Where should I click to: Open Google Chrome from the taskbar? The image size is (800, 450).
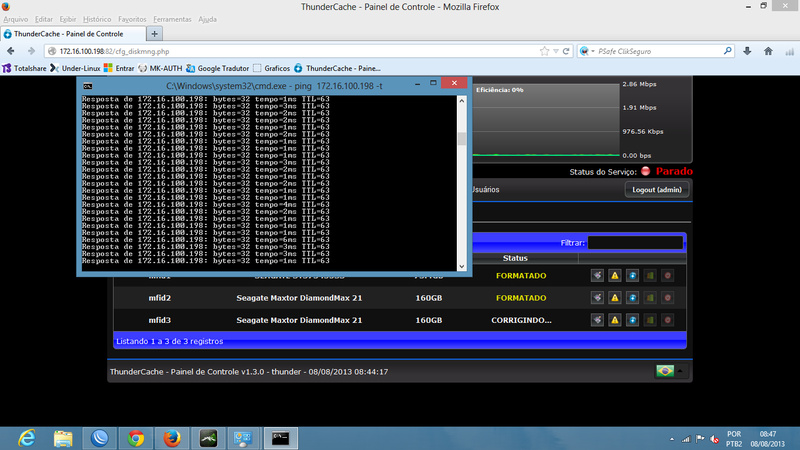pyautogui.click(x=136, y=438)
